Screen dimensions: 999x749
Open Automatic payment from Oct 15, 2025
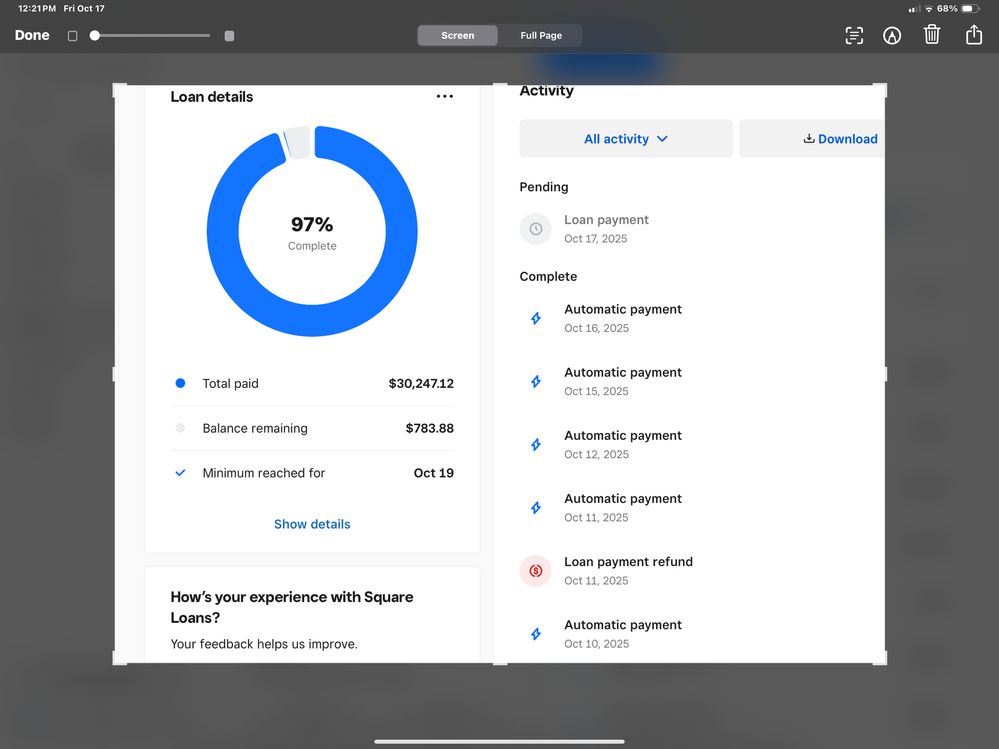622,381
